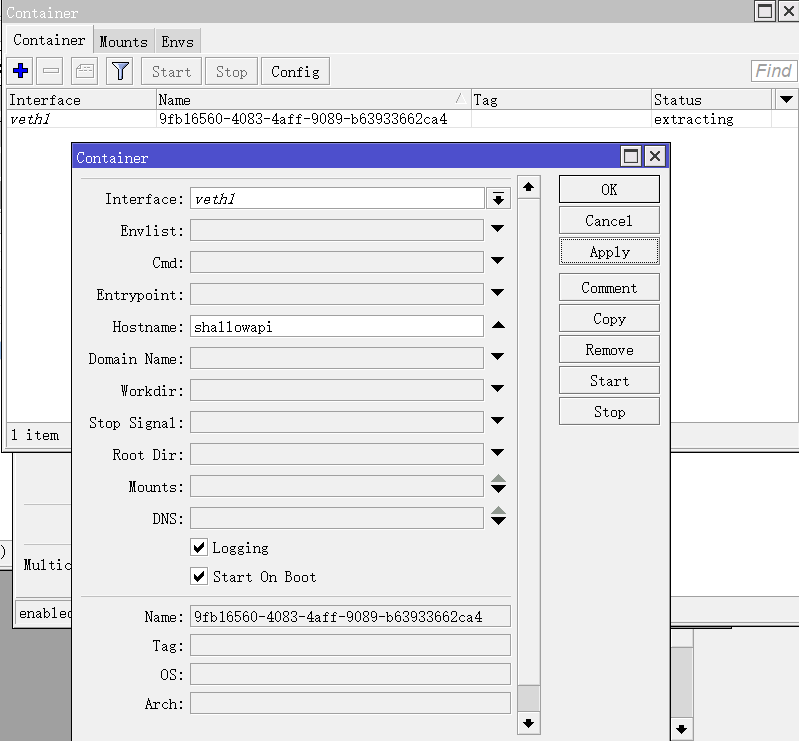Open the Interface dropdown list
Image resolution: width=799 pixels, height=741 pixels.
click(x=498, y=198)
